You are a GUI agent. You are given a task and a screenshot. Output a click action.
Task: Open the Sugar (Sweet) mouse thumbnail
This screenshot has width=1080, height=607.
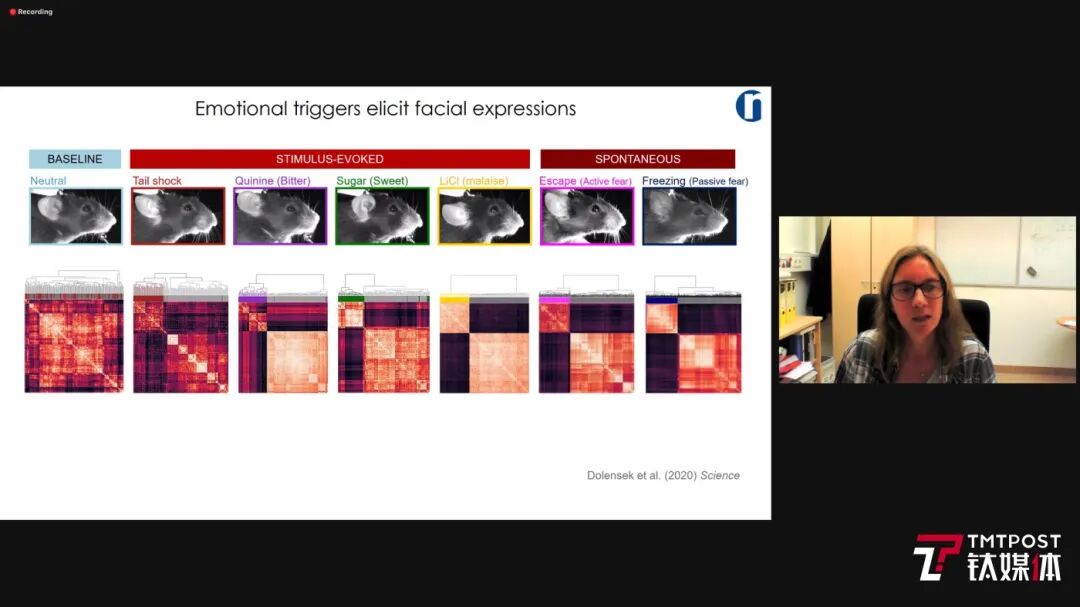pos(382,216)
